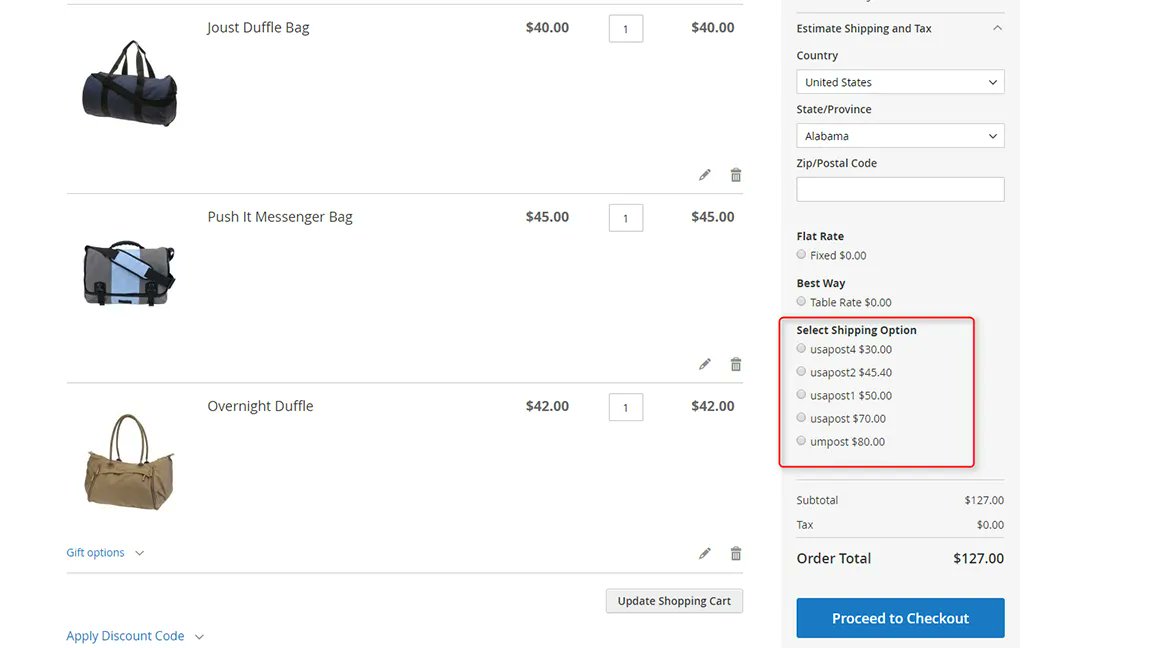Click the Update Shopping Cart button

[673, 600]
